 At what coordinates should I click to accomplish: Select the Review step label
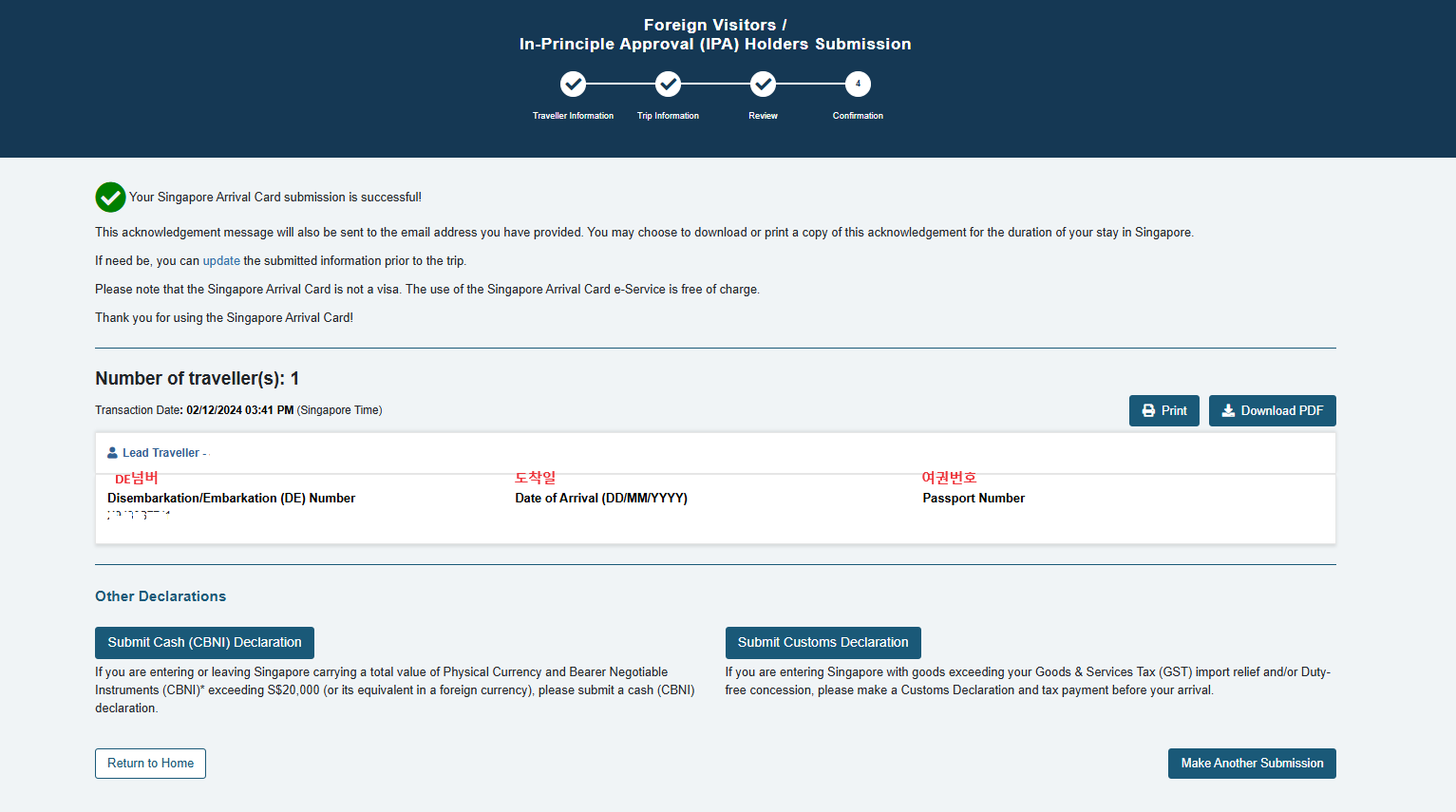point(763,116)
